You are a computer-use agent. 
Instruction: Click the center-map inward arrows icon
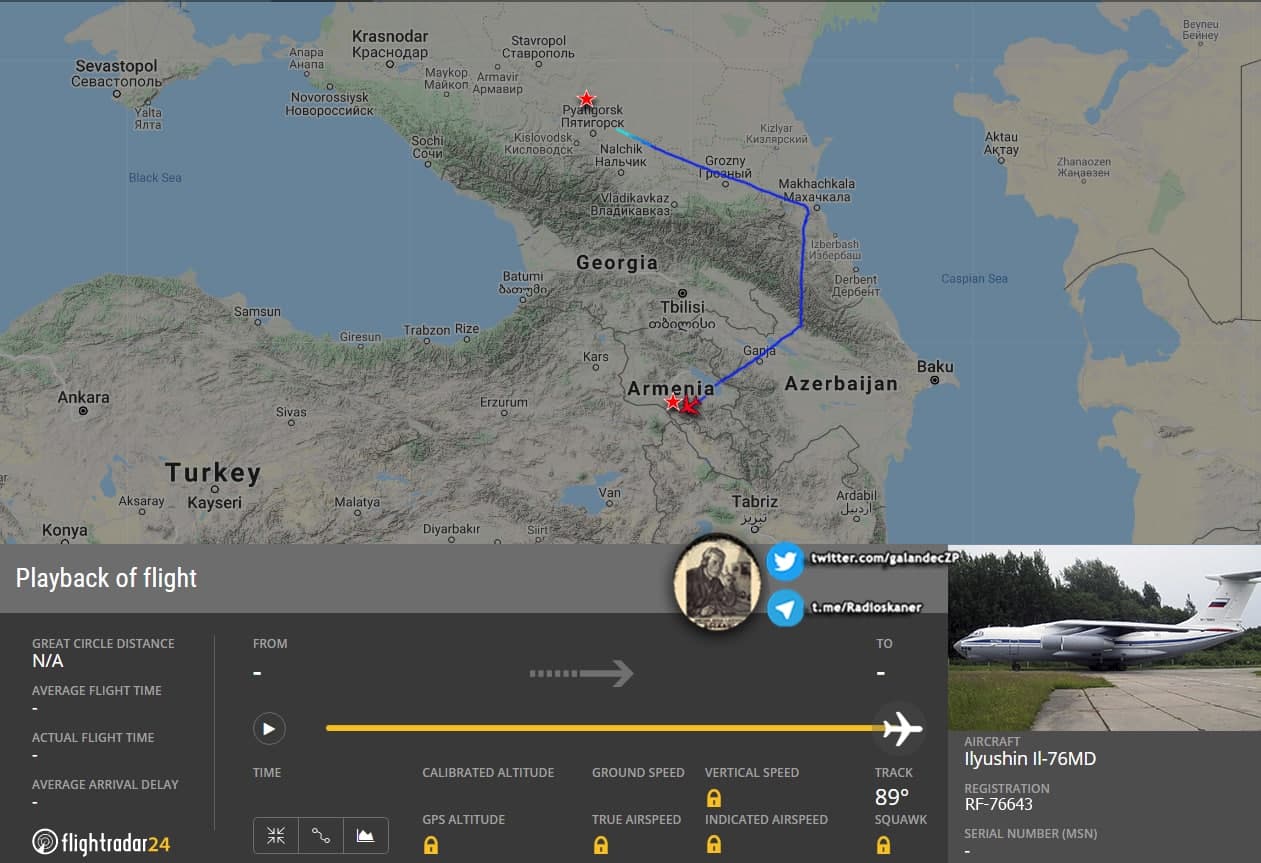coord(276,835)
